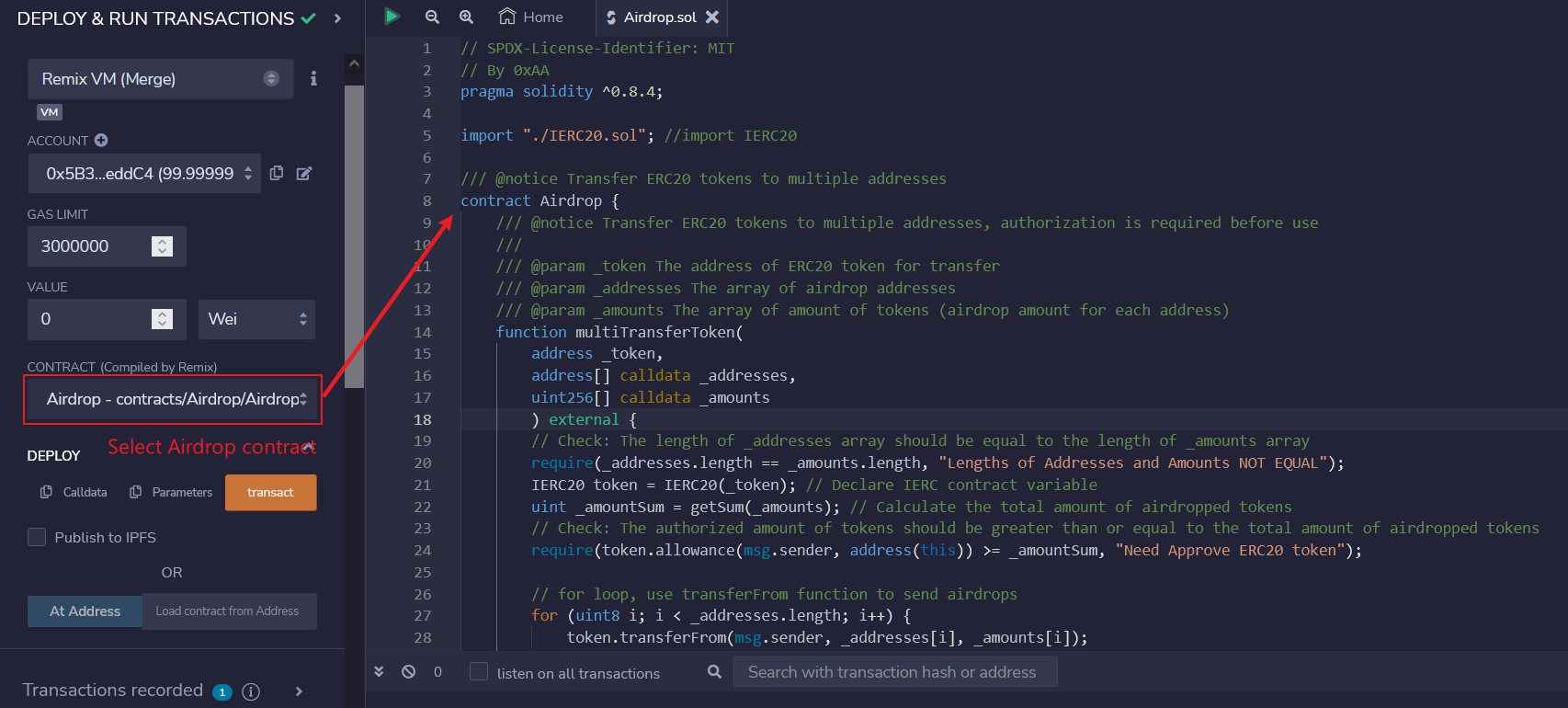
Task: Click the orange transact button
Action: click(x=270, y=492)
